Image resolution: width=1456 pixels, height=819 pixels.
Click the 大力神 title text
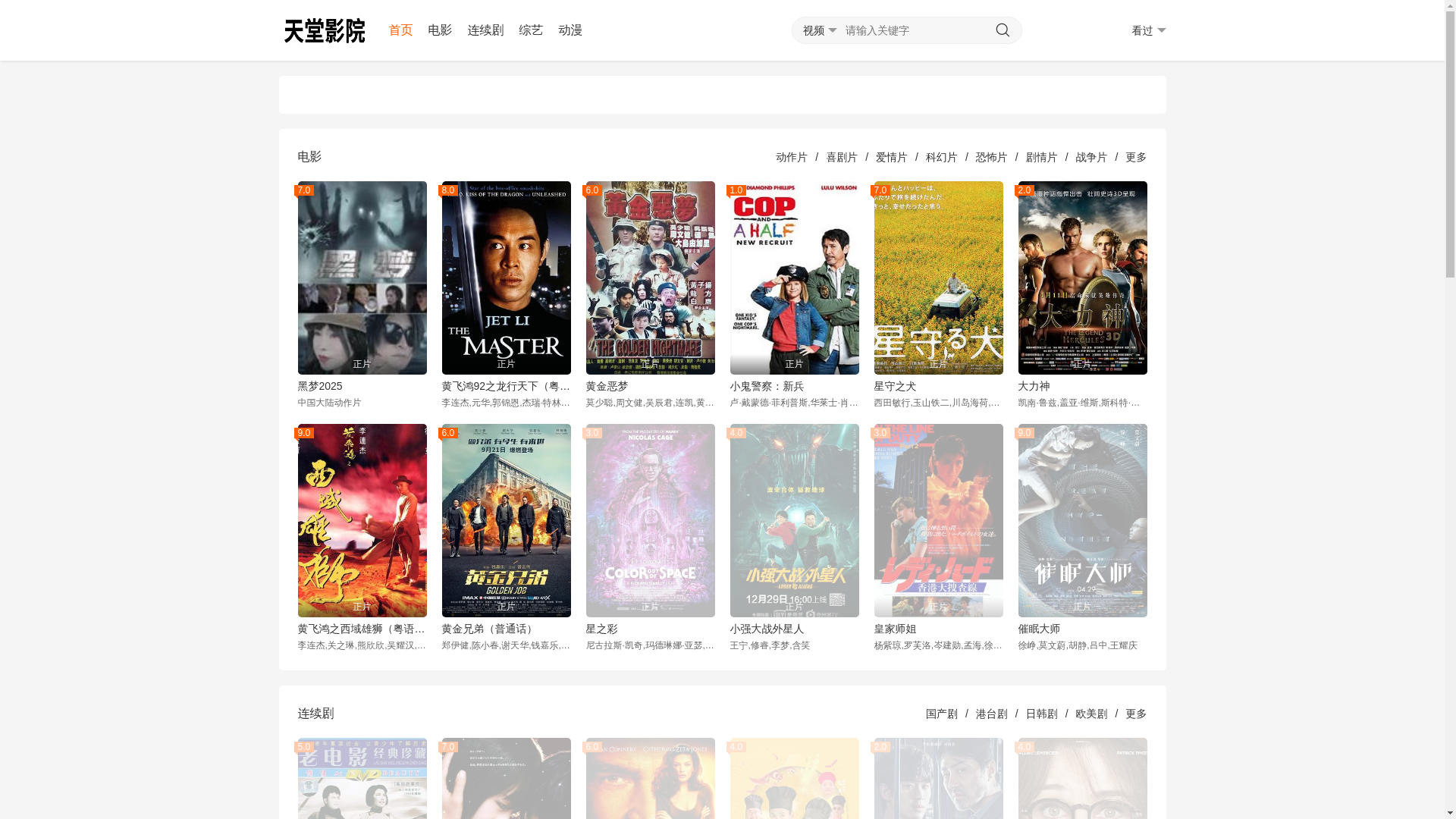coord(1034,387)
